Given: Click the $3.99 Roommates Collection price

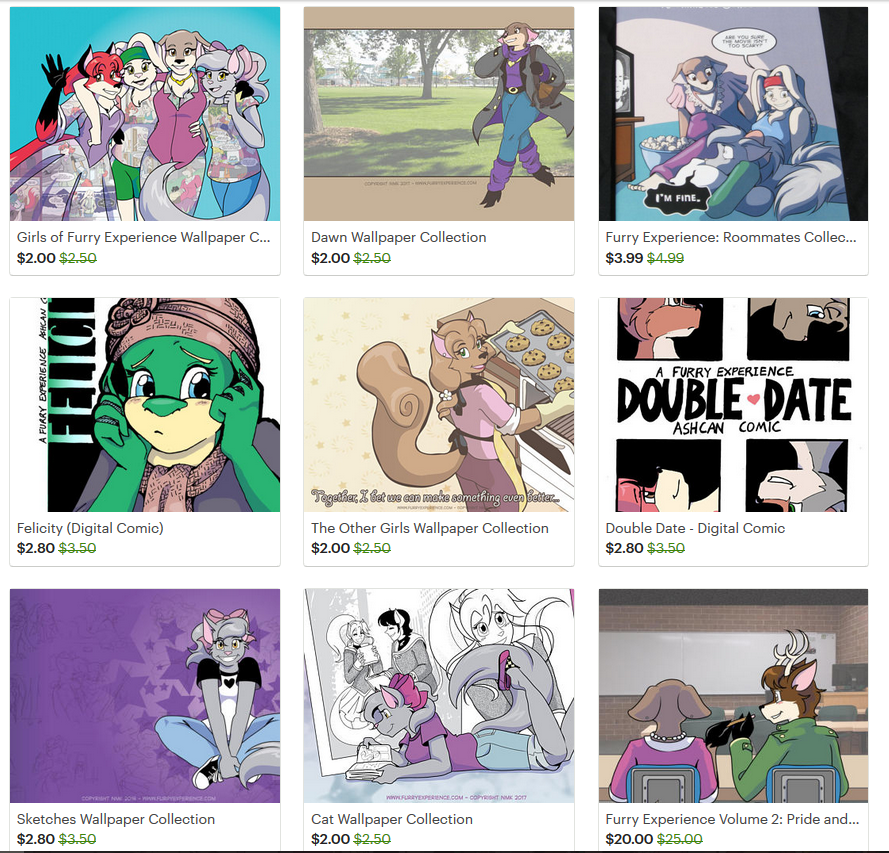Looking at the screenshot, I should point(624,258).
